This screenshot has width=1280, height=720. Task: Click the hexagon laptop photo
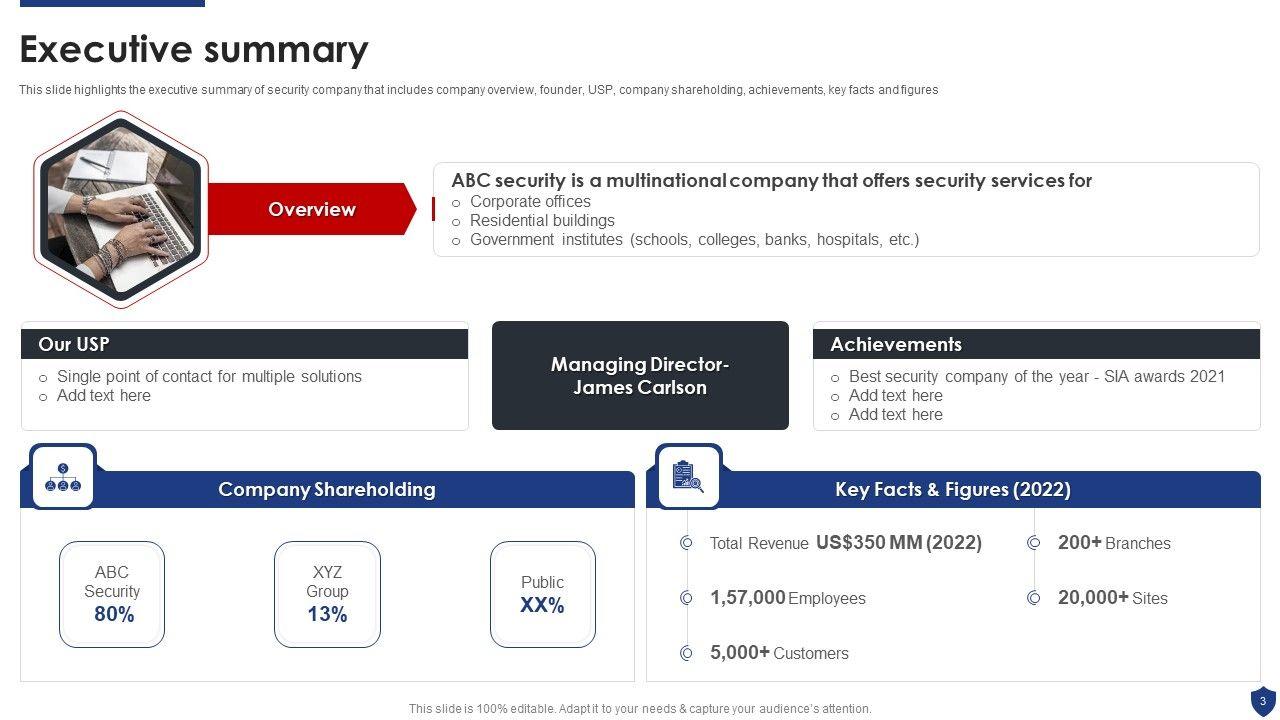tap(120, 209)
